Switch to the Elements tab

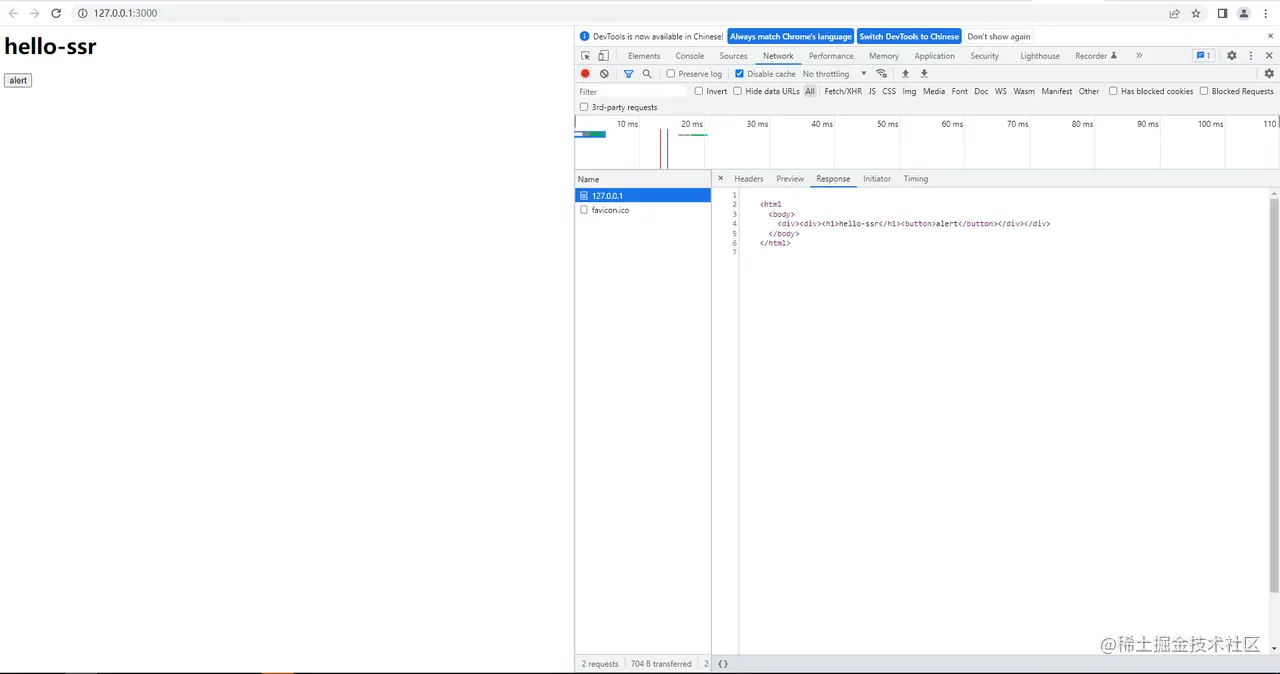[x=644, y=56]
